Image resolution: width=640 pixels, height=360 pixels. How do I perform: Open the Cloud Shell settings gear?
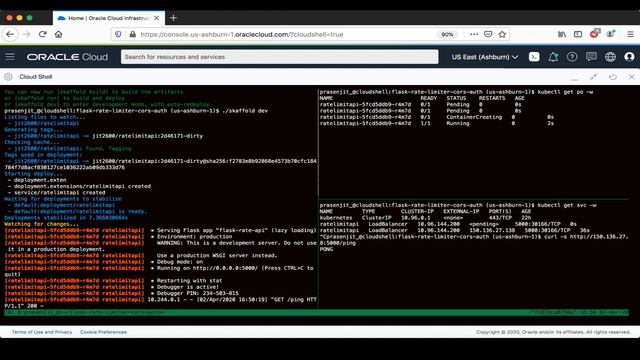click(8, 77)
